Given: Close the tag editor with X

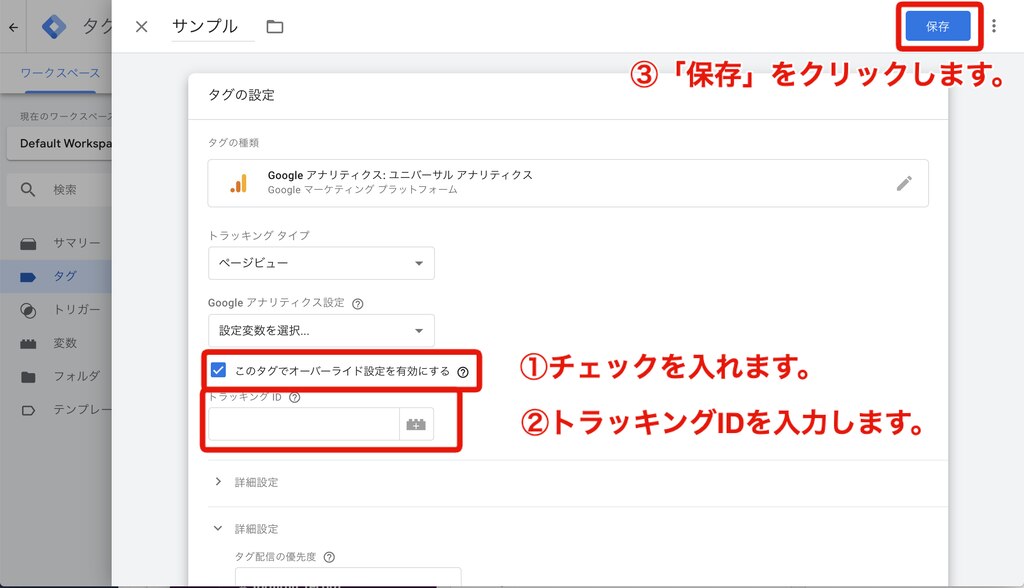Looking at the screenshot, I should [142, 27].
